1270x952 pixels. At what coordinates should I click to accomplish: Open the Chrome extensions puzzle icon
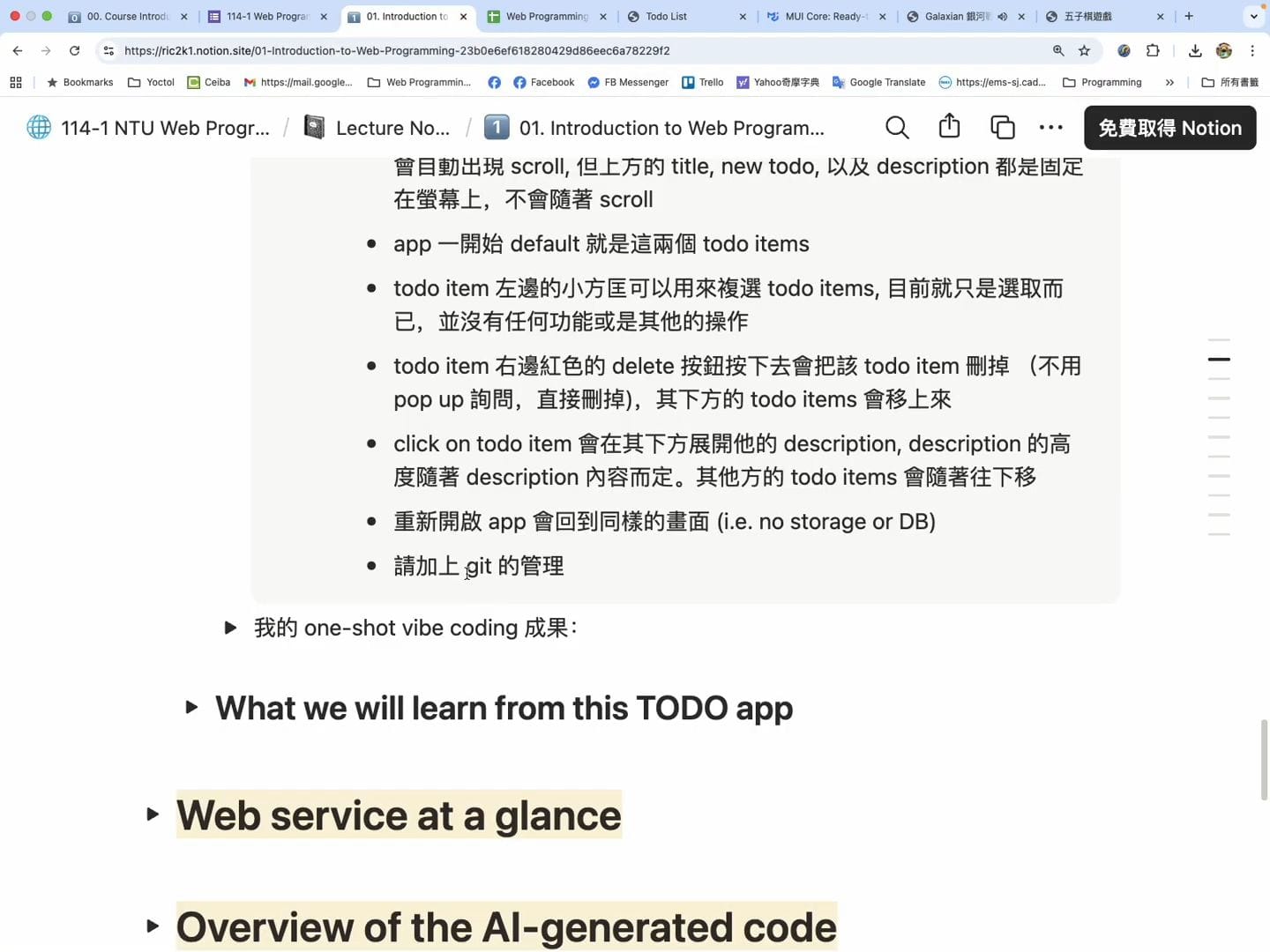click(x=1153, y=51)
